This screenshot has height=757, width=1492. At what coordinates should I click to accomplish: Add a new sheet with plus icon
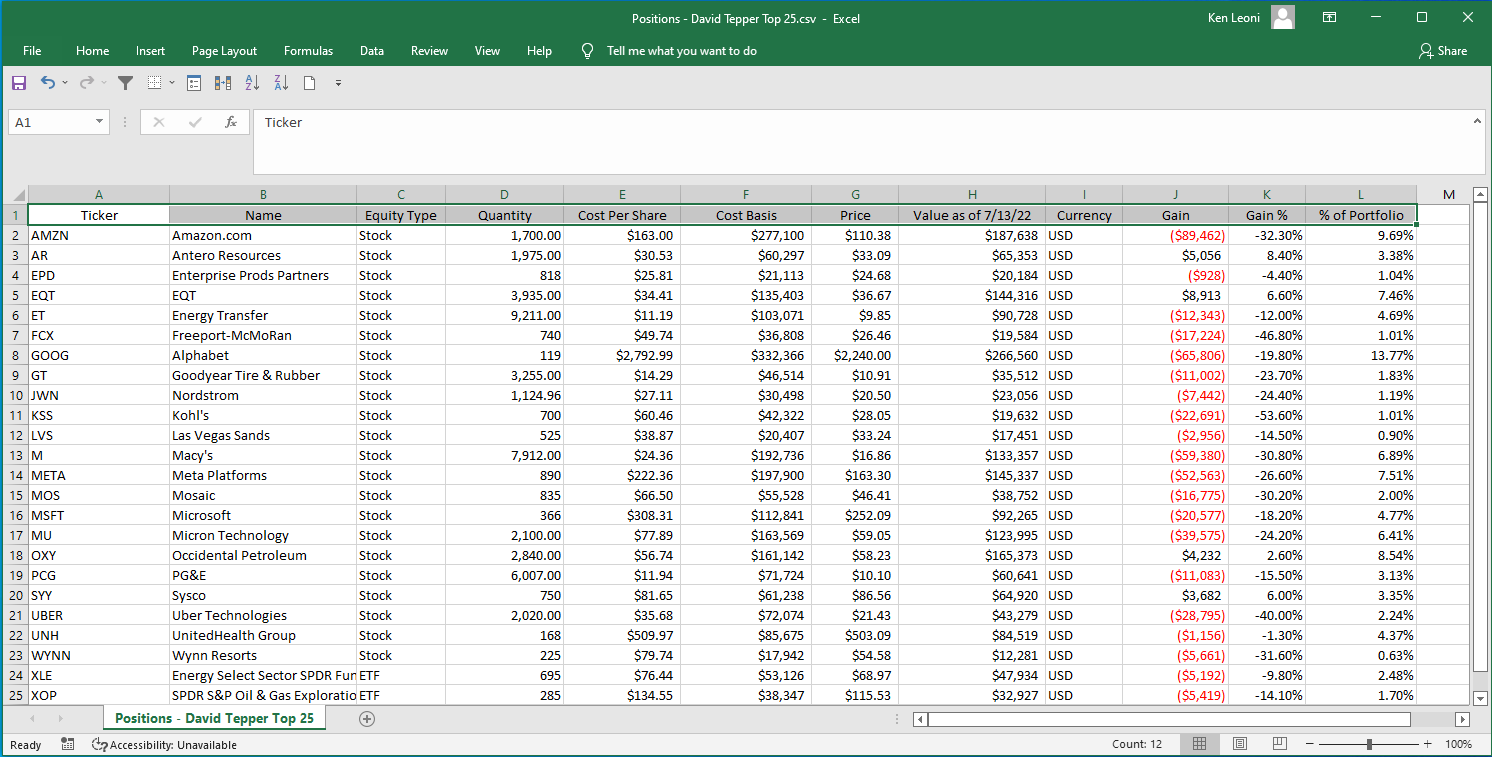(367, 718)
